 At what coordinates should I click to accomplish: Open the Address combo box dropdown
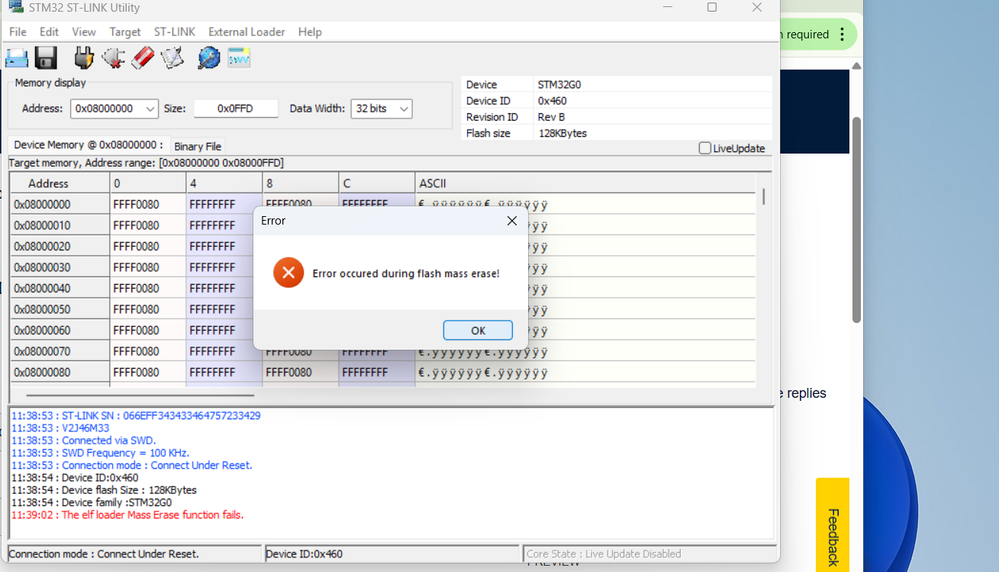click(150, 109)
